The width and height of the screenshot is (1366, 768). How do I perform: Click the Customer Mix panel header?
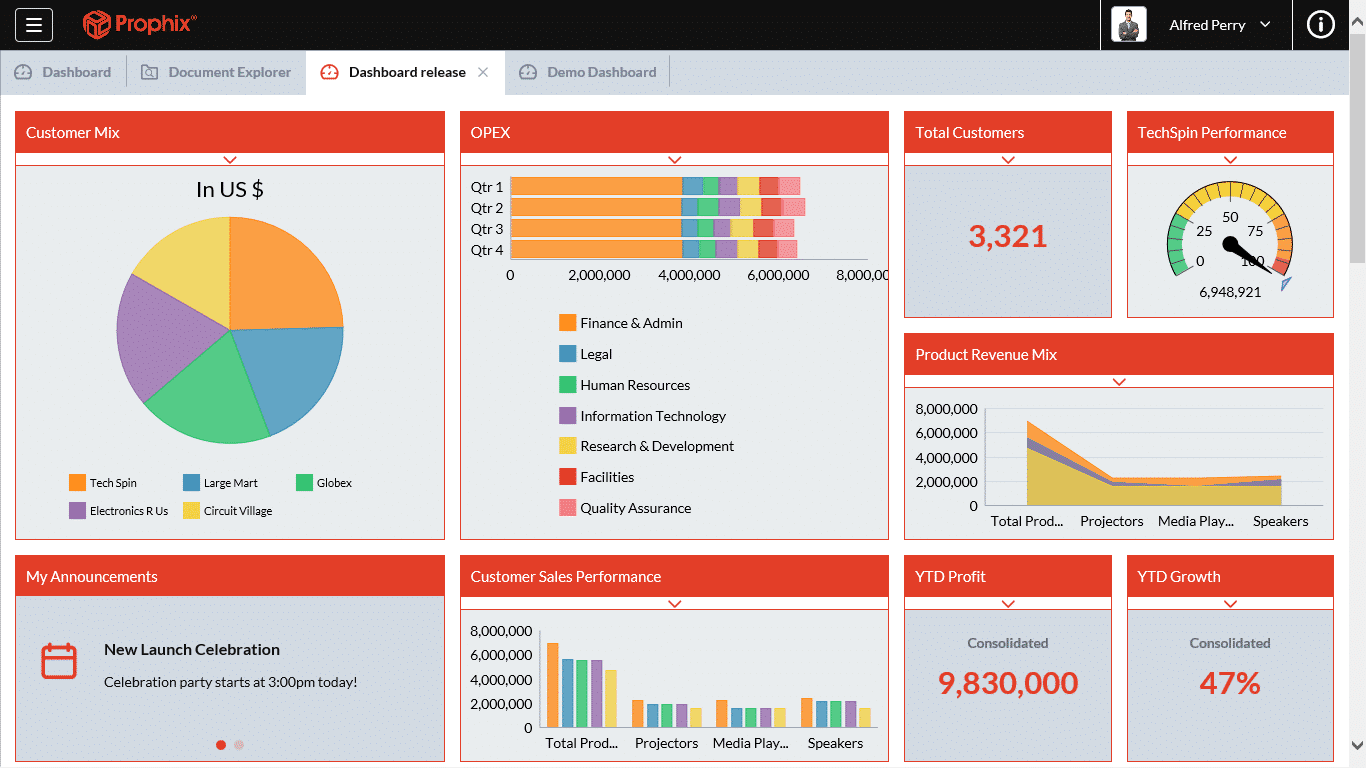[230, 132]
